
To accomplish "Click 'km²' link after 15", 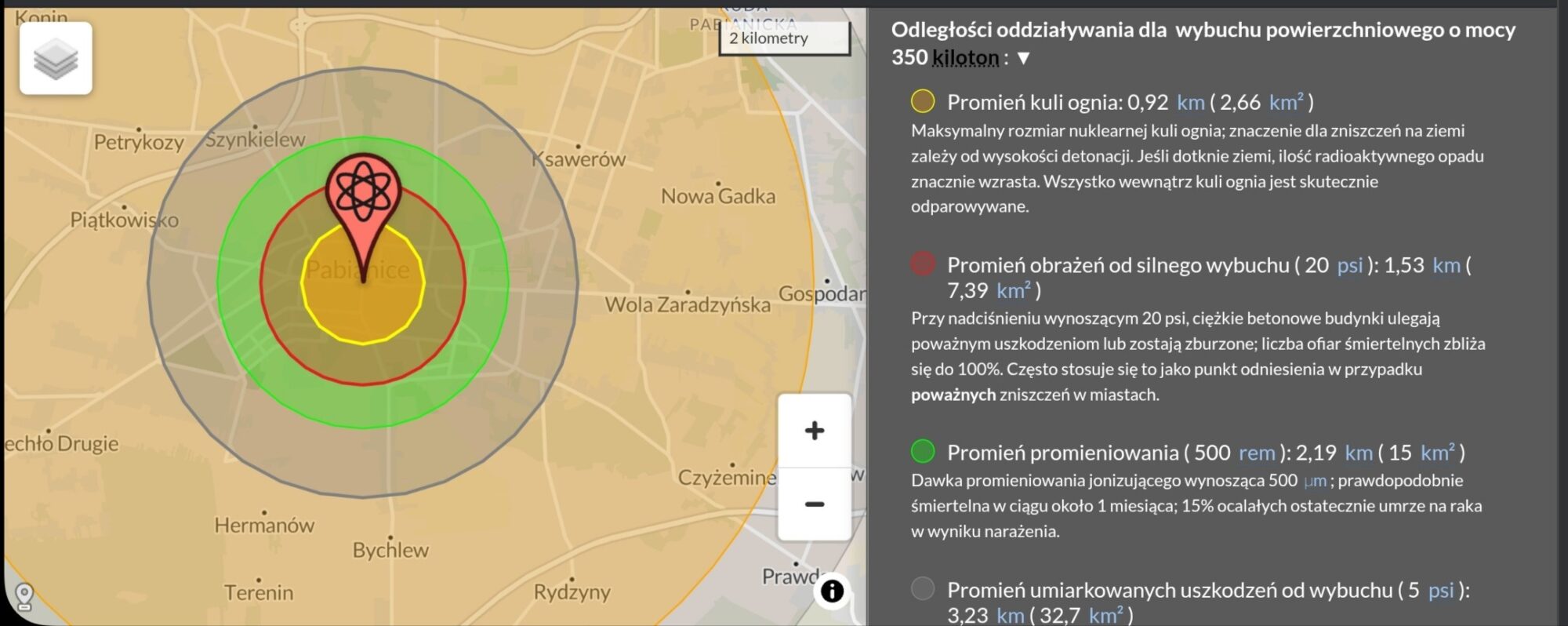I will (x=1437, y=453).
